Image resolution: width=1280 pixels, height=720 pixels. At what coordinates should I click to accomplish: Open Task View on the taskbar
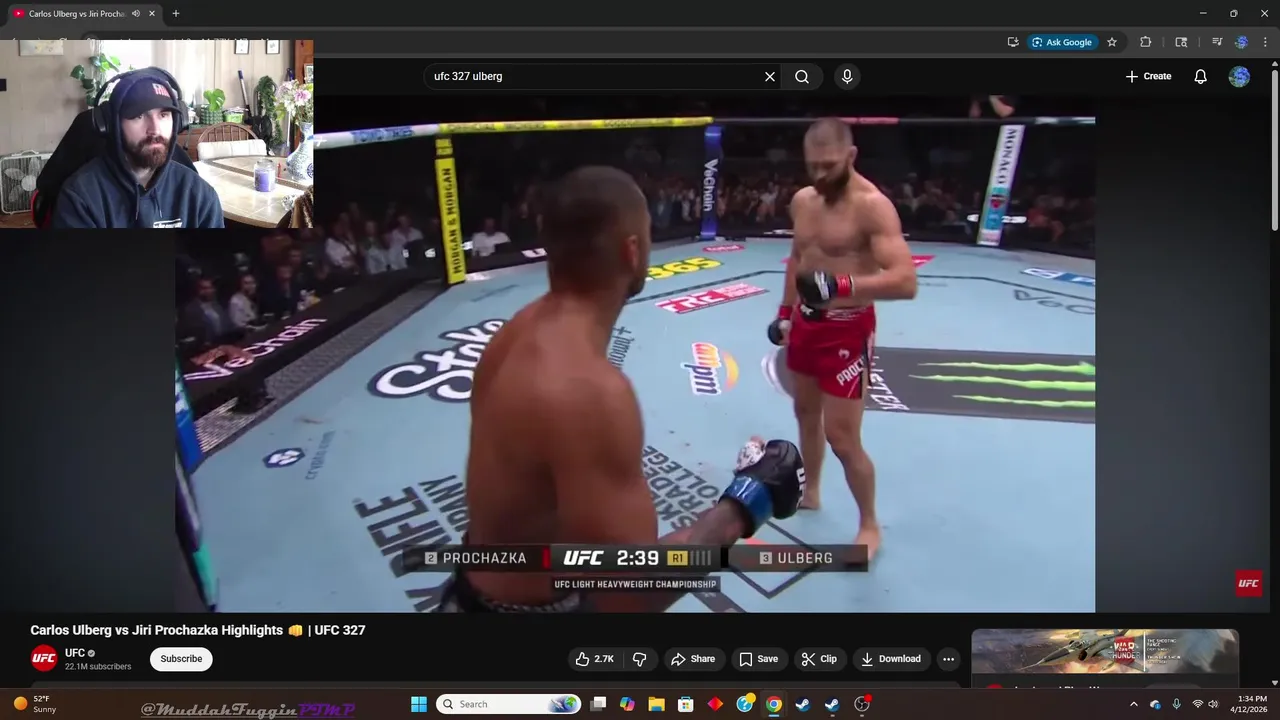coord(598,704)
